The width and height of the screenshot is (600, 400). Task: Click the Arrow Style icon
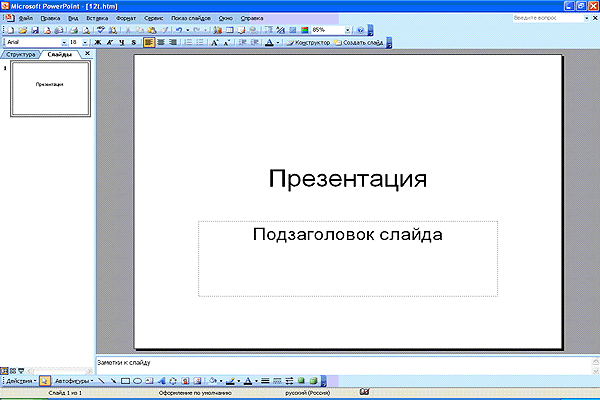(289, 381)
